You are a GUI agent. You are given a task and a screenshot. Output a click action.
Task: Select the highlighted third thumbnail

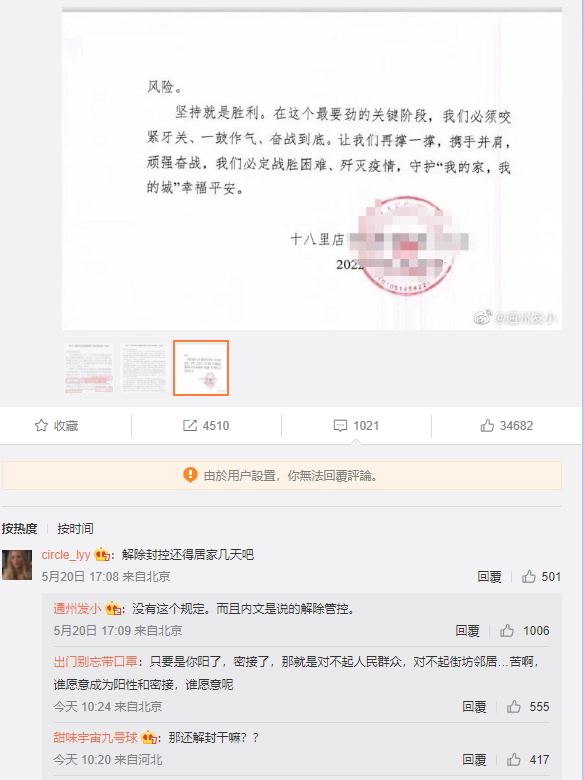click(x=201, y=368)
